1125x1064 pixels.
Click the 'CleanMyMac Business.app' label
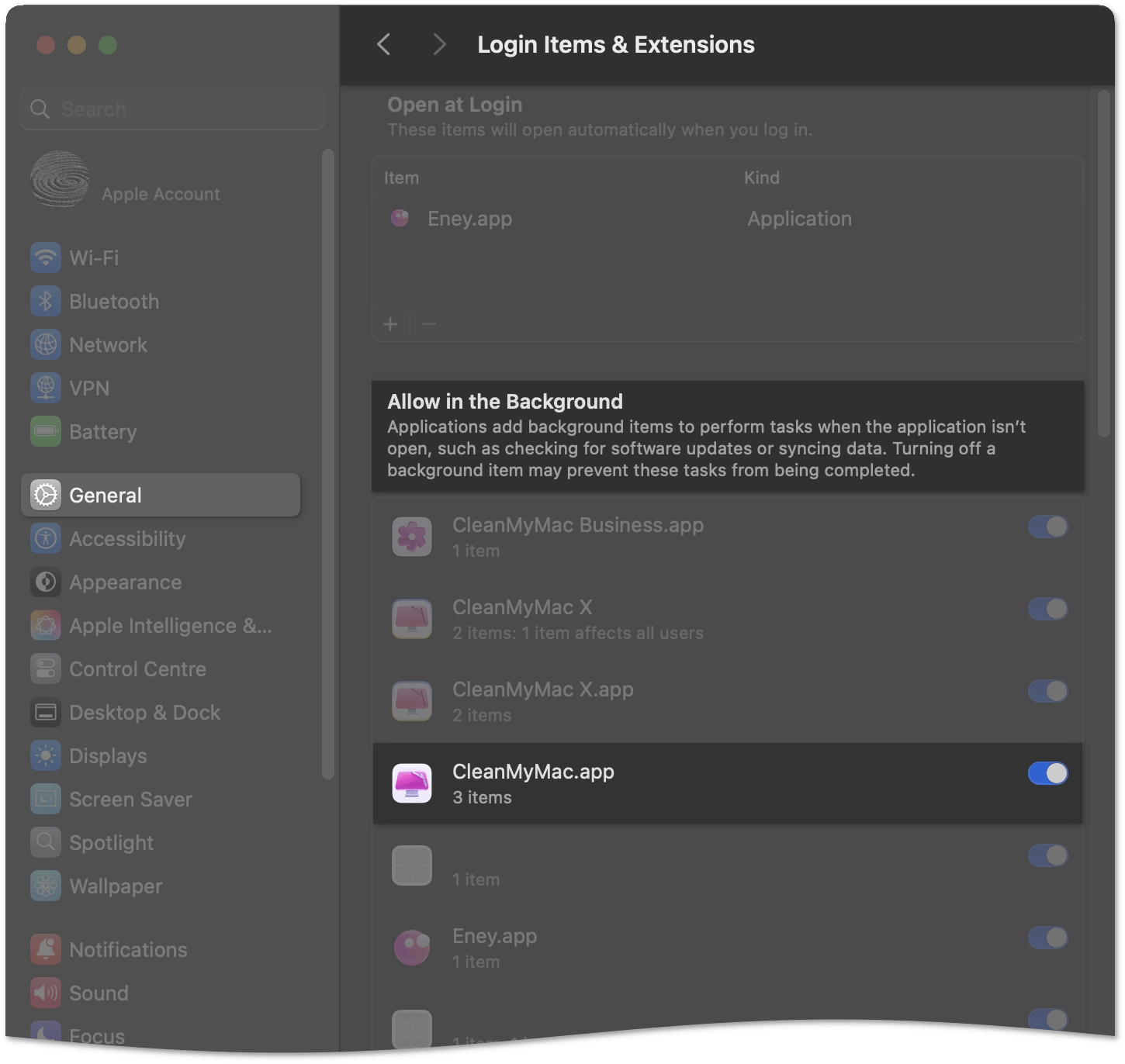click(x=578, y=525)
